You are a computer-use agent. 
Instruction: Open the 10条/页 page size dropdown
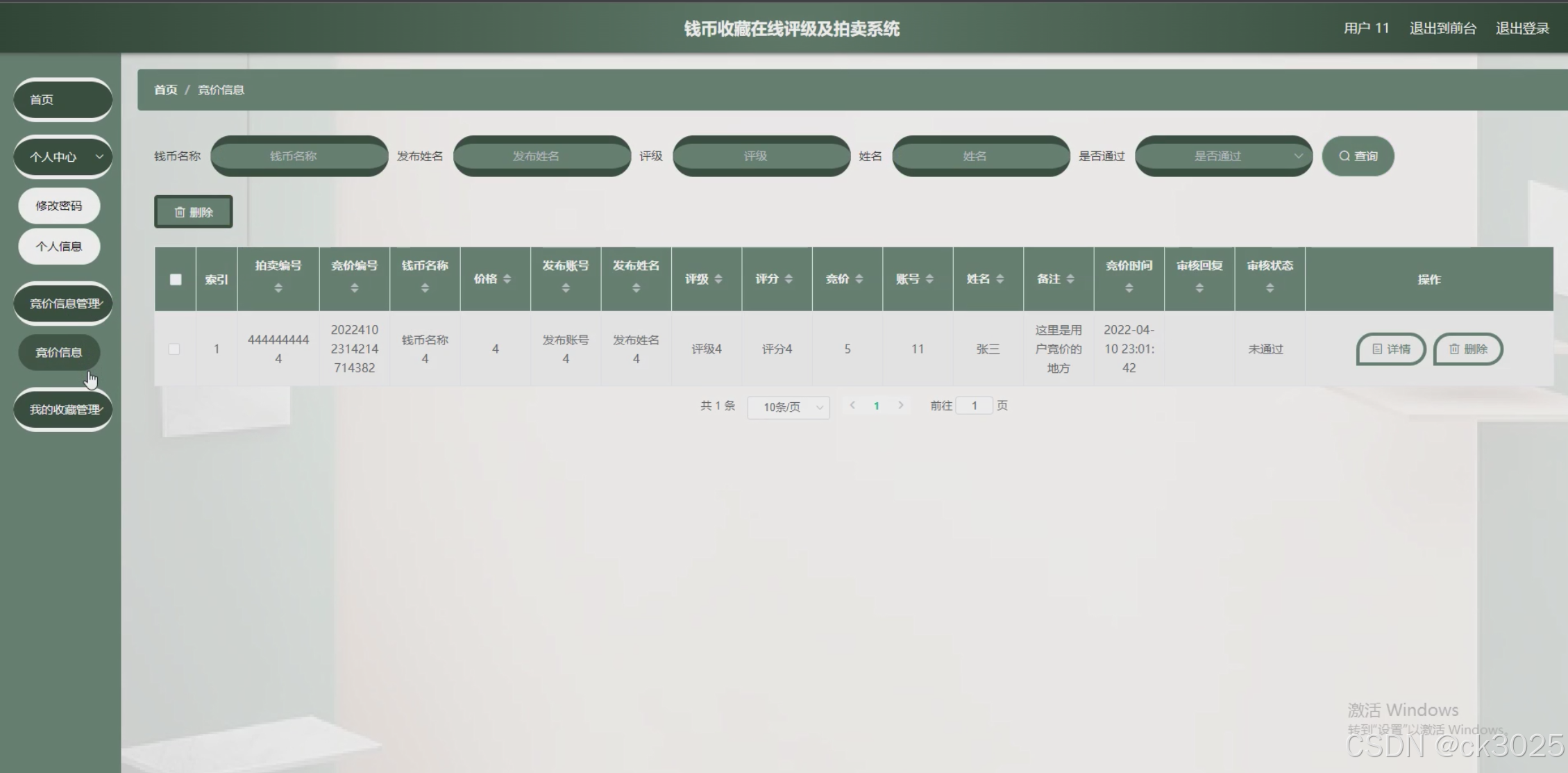tap(789, 407)
